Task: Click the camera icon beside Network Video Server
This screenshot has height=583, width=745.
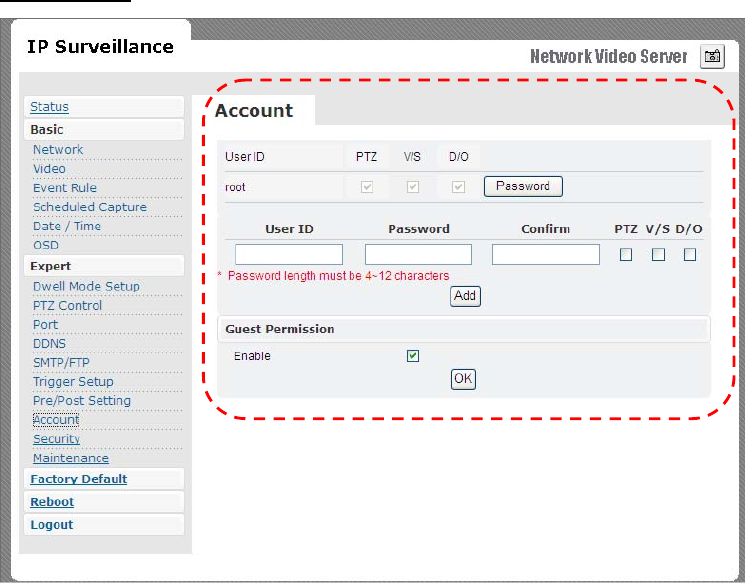Action: point(712,57)
